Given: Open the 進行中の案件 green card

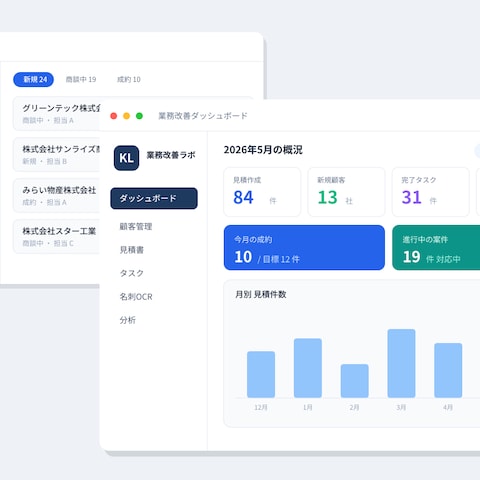Looking at the screenshot, I should click(436, 248).
